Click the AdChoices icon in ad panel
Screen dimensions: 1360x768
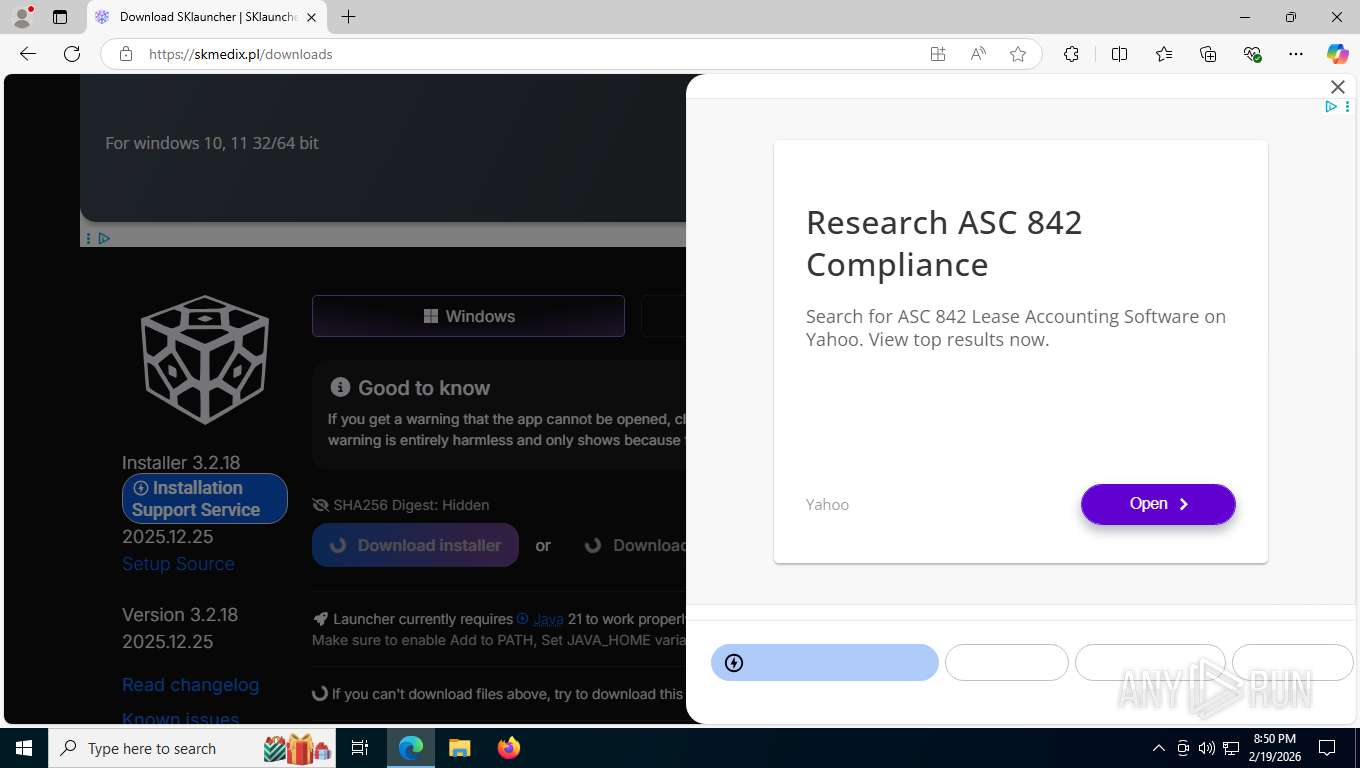[1331, 106]
